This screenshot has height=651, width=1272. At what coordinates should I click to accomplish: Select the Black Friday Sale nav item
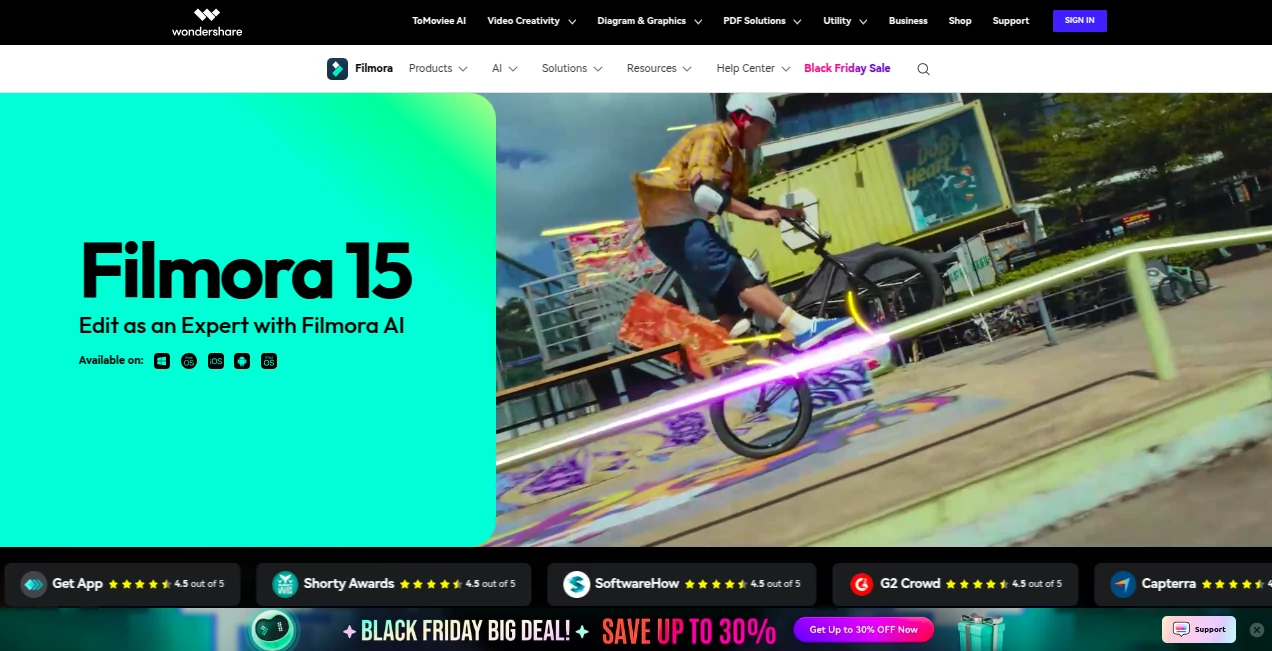pos(847,68)
